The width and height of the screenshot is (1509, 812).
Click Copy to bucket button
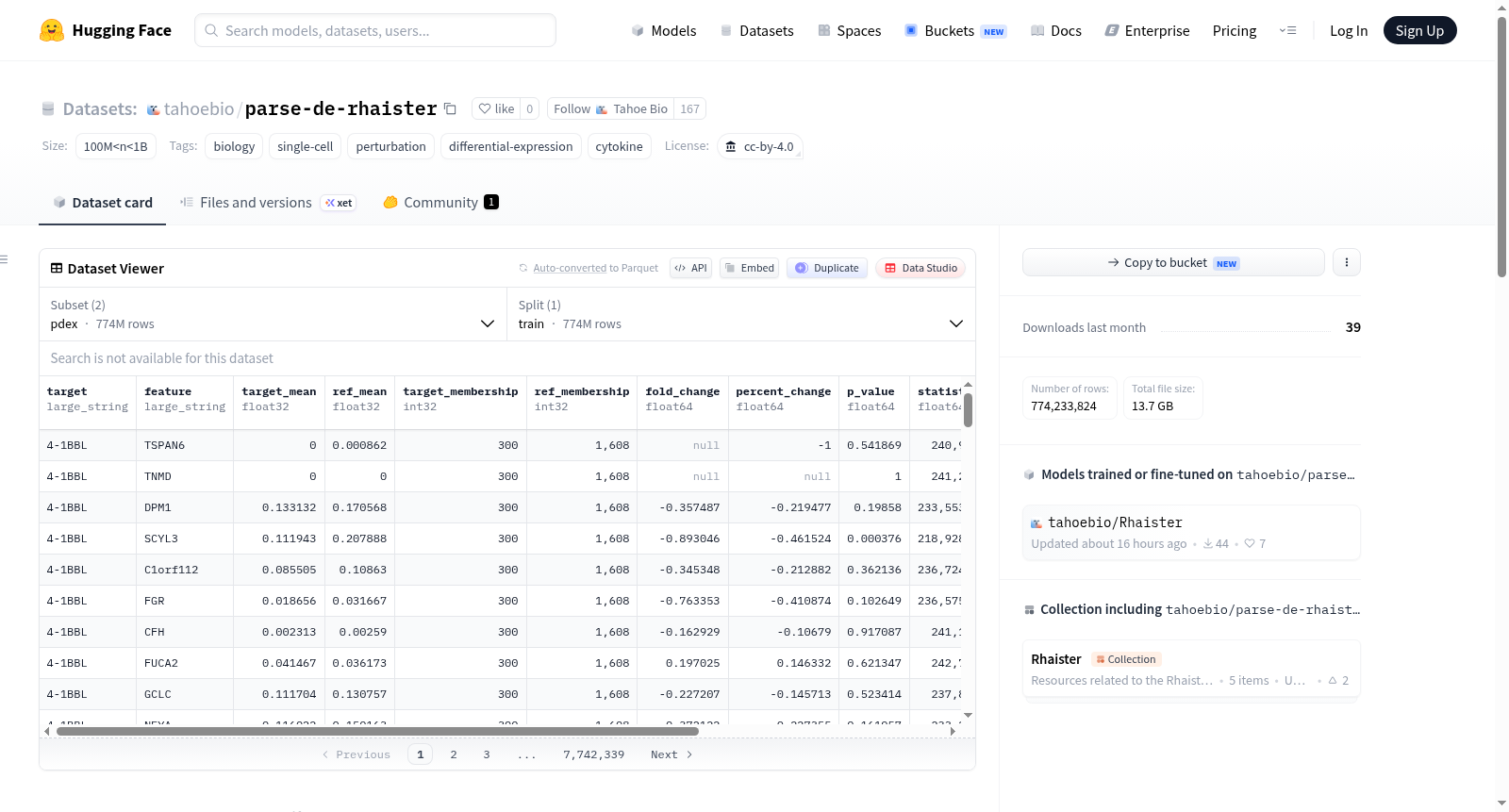pos(1173,262)
